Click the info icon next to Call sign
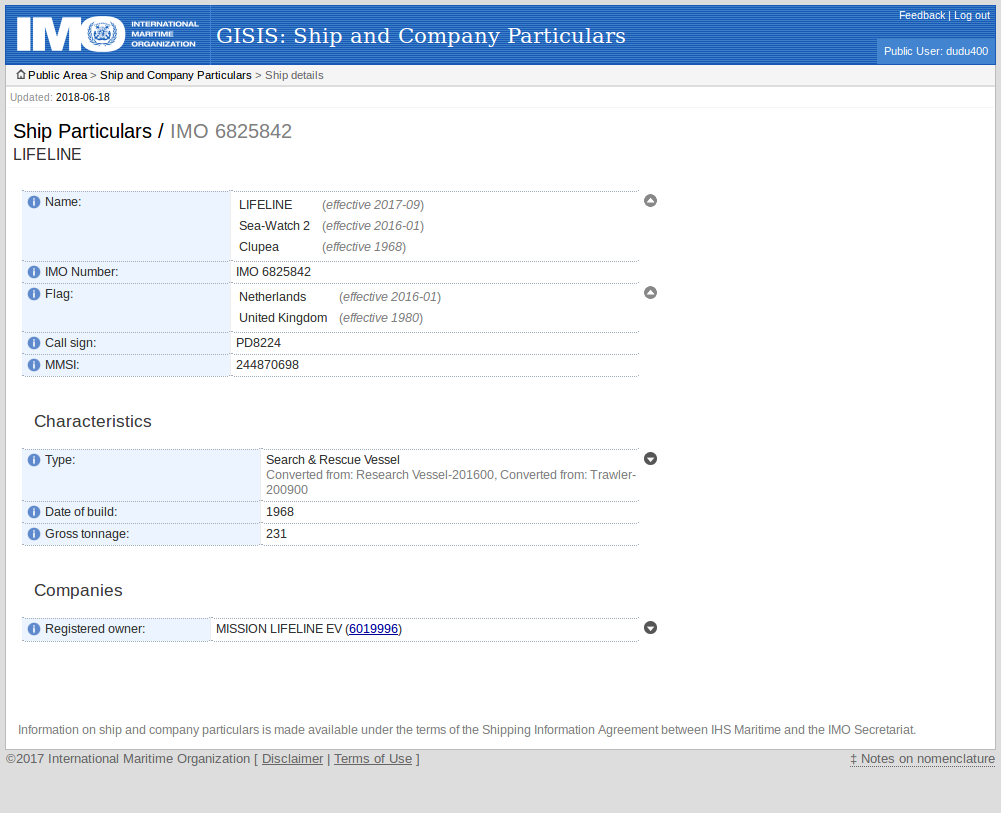The image size is (1001, 813). (x=34, y=343)
